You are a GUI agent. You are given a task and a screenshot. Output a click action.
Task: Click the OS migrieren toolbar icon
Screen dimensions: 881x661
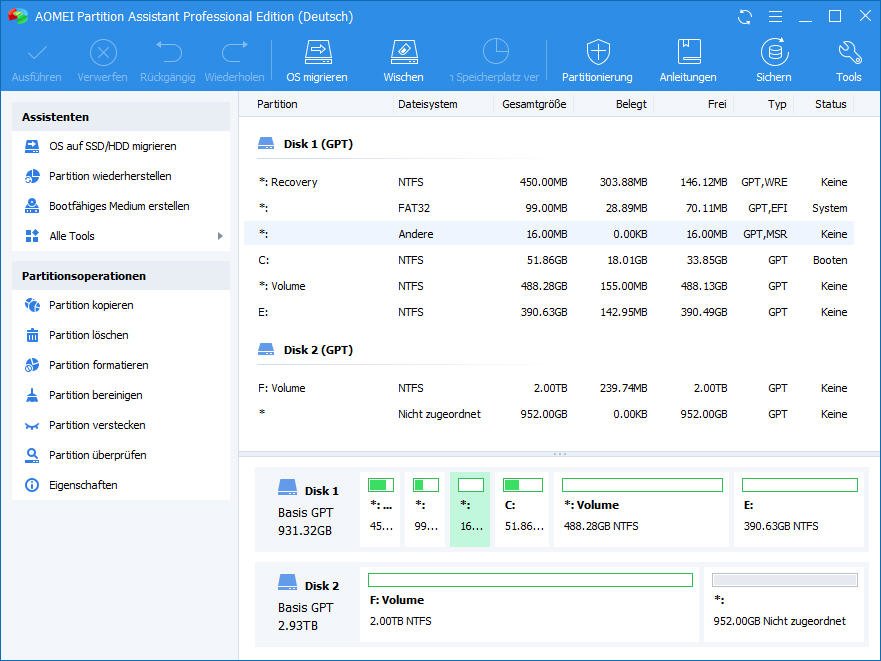(x=317, y=52)
